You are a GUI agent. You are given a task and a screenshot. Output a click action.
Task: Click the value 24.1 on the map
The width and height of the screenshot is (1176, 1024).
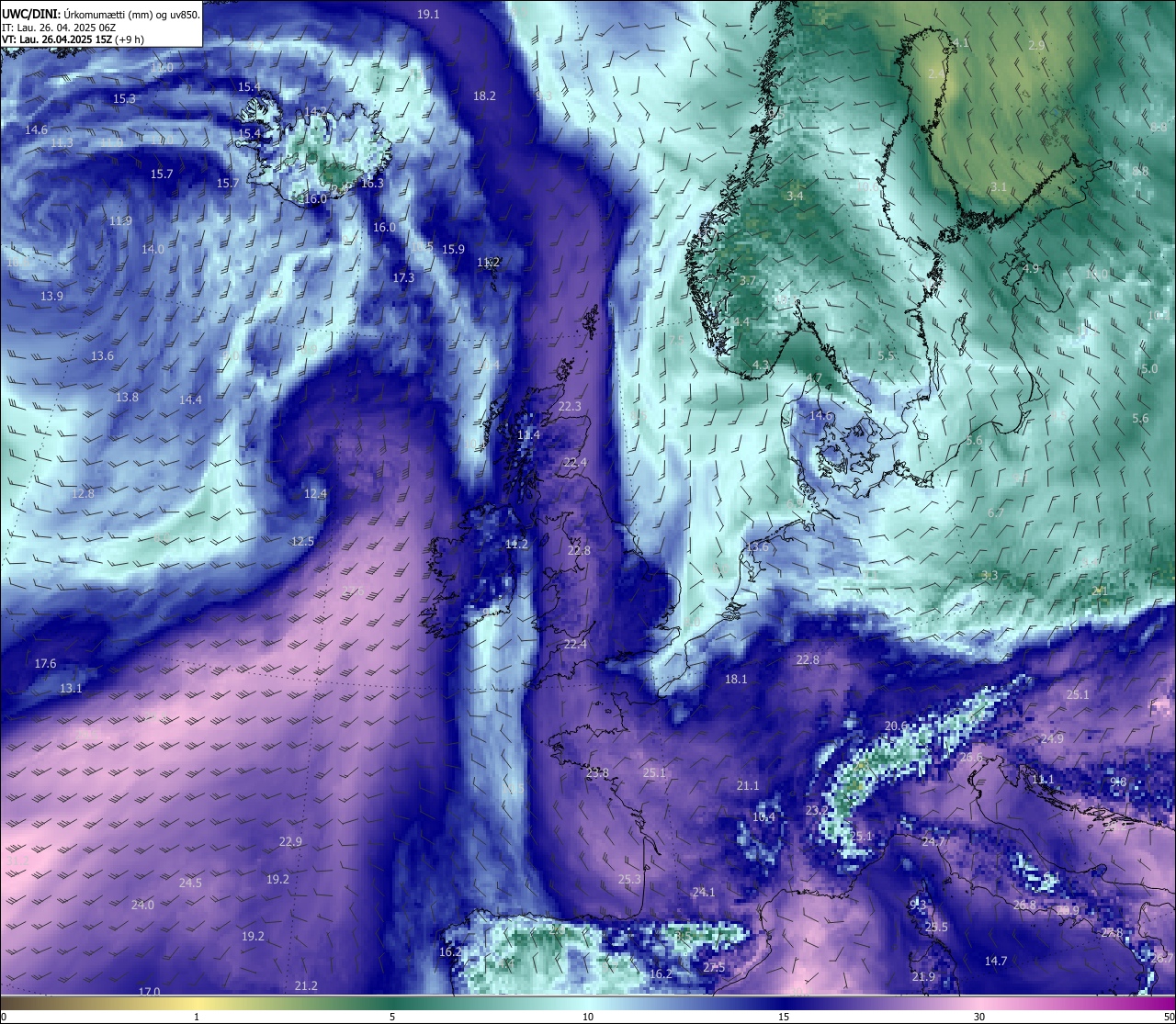tap(704, 893)
